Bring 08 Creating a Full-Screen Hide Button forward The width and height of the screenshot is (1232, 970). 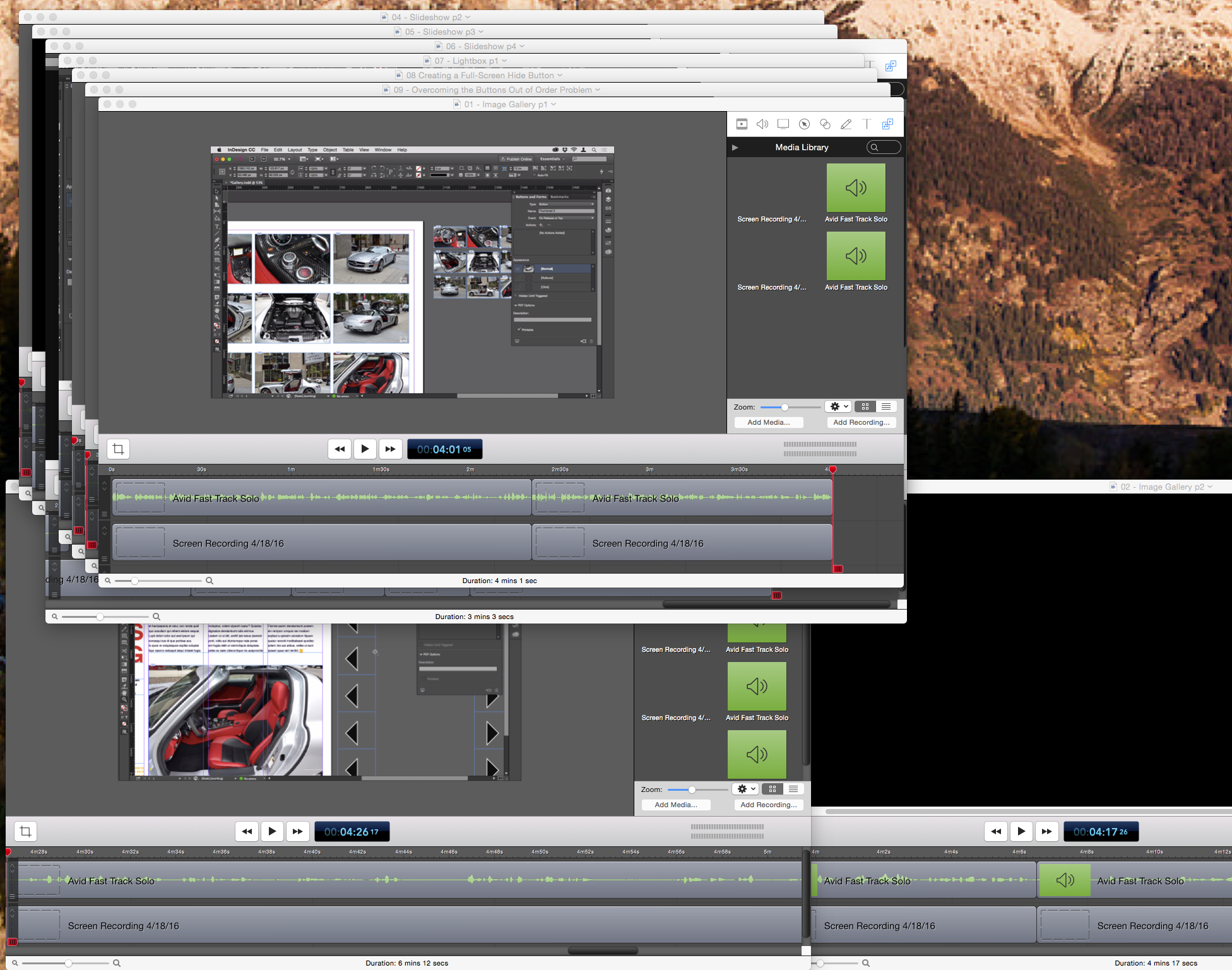(x=475, y=75)
